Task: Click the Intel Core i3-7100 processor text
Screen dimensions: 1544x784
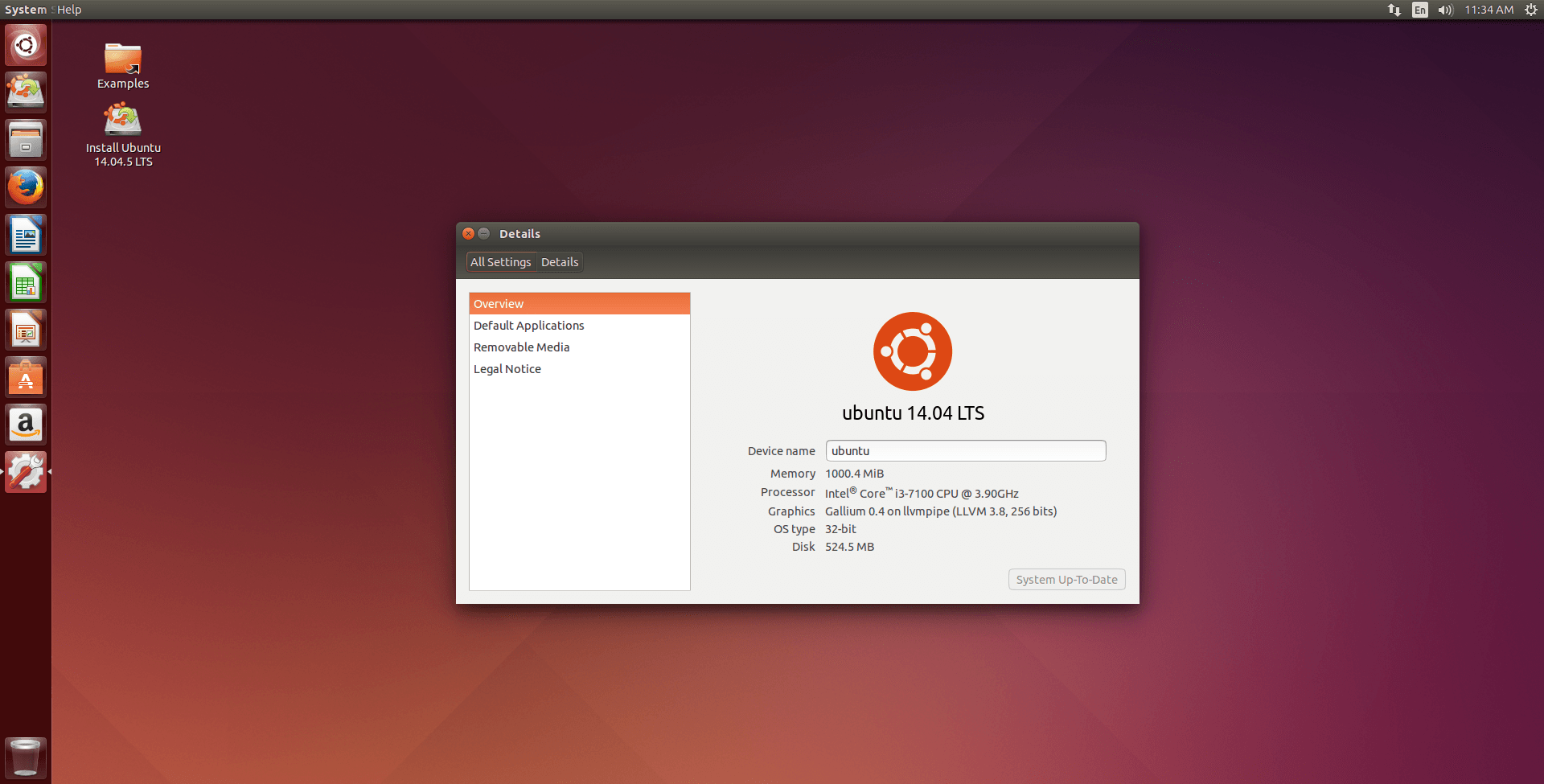Action: [922, 493]
